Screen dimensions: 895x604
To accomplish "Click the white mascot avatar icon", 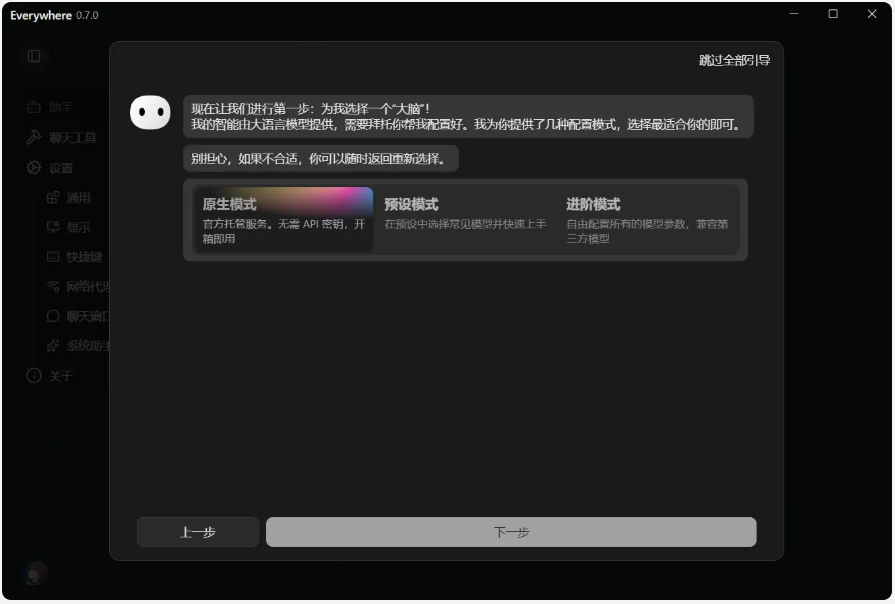I will pos(150,112).
